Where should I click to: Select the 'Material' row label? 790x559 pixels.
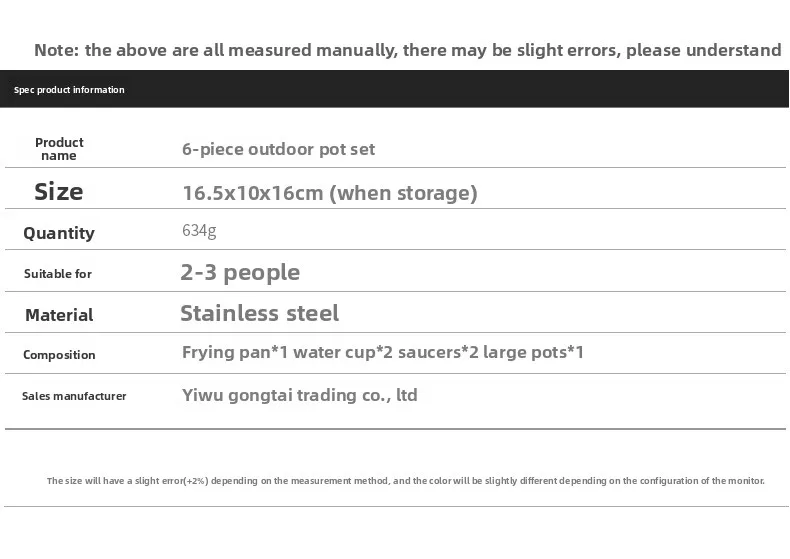click(x=59, y=315)
